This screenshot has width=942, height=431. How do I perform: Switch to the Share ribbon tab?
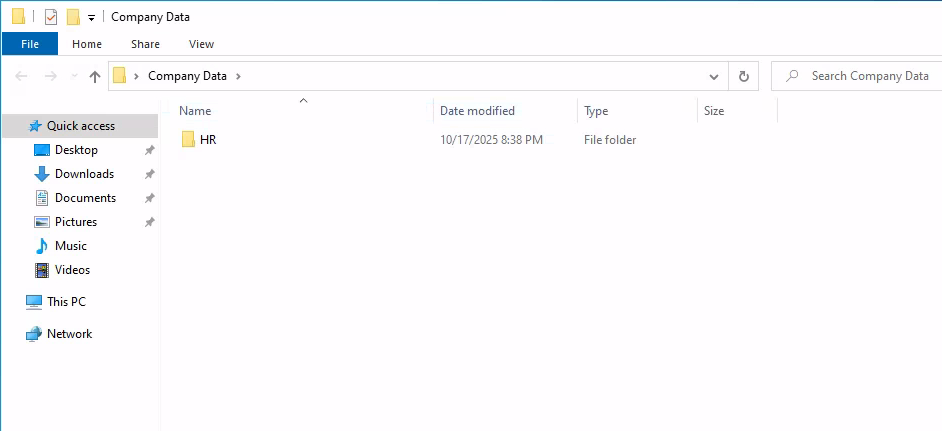click(145, 44)
